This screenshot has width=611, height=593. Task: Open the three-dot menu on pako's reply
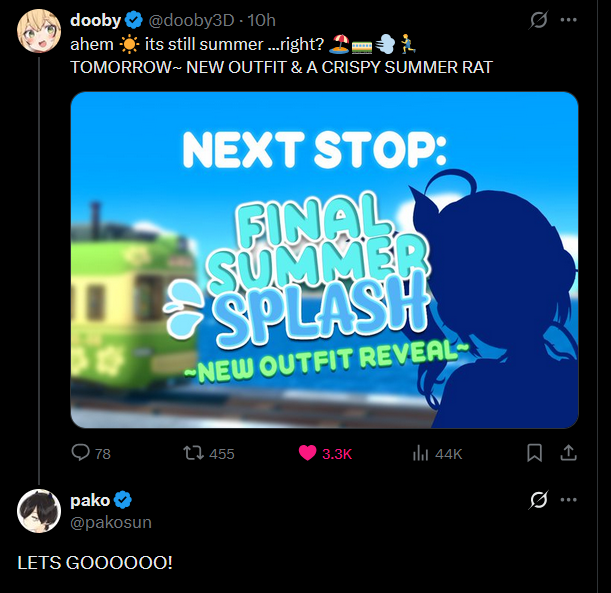569,500
